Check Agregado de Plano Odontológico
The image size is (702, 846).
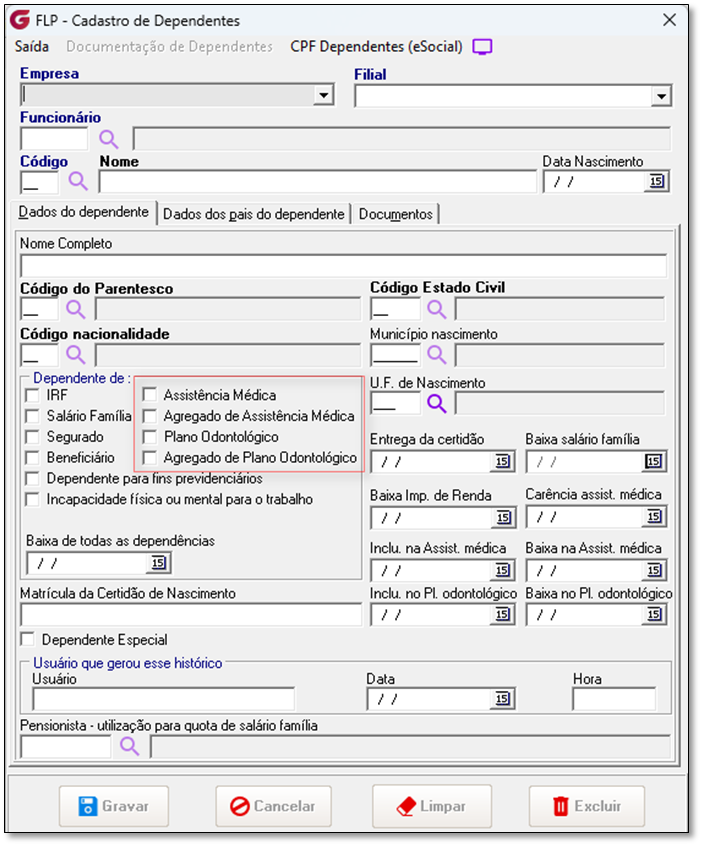click(x=149, y=458)
